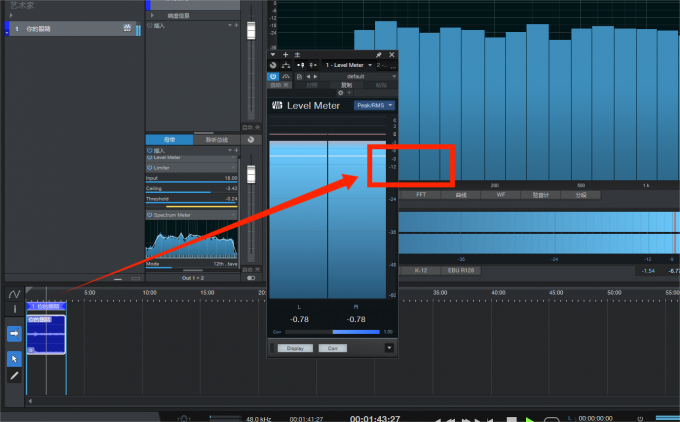
Task: Select the pencil draw tool
Action: [x=14, y=376]
